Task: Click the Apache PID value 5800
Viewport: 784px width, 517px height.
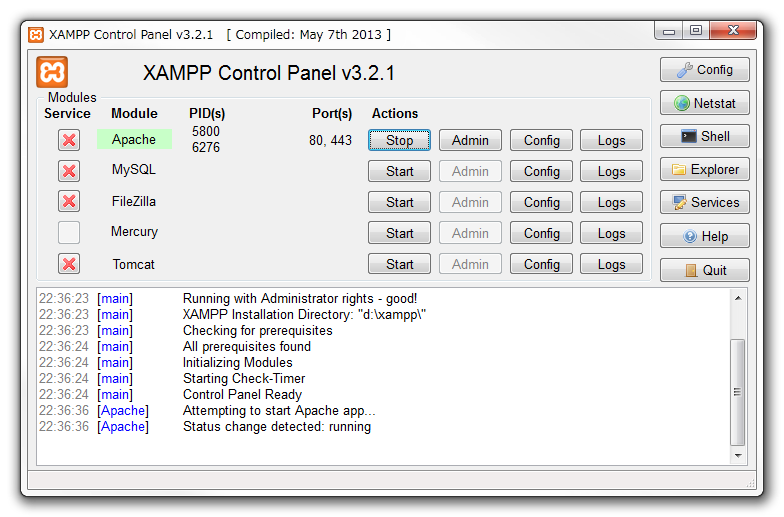Action: (x=206, y=131)
